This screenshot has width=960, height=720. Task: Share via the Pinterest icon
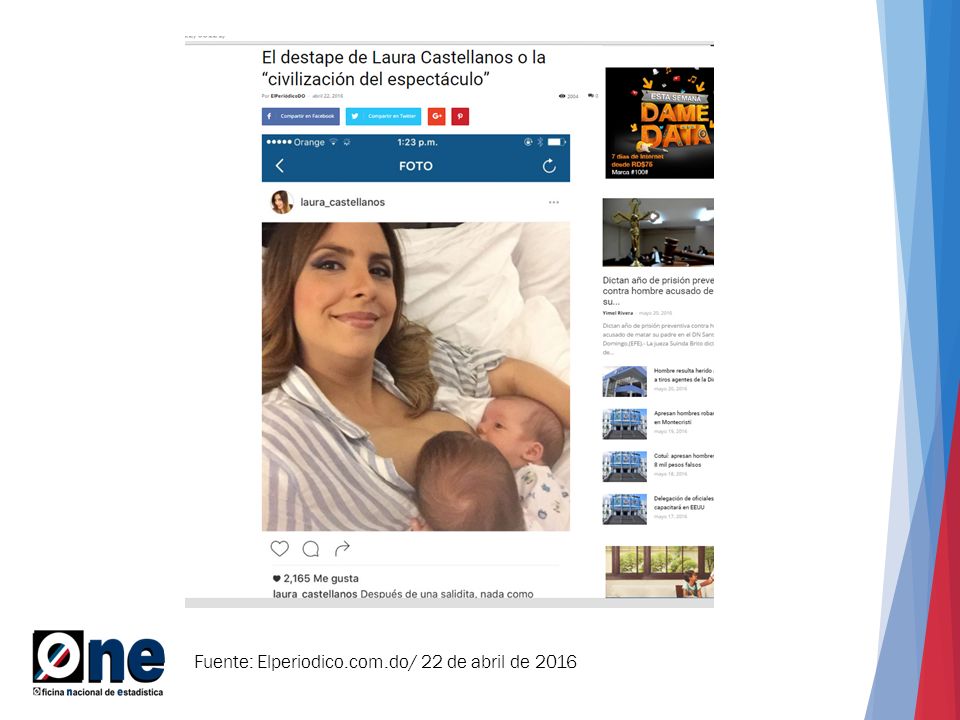tap(460, 116)
